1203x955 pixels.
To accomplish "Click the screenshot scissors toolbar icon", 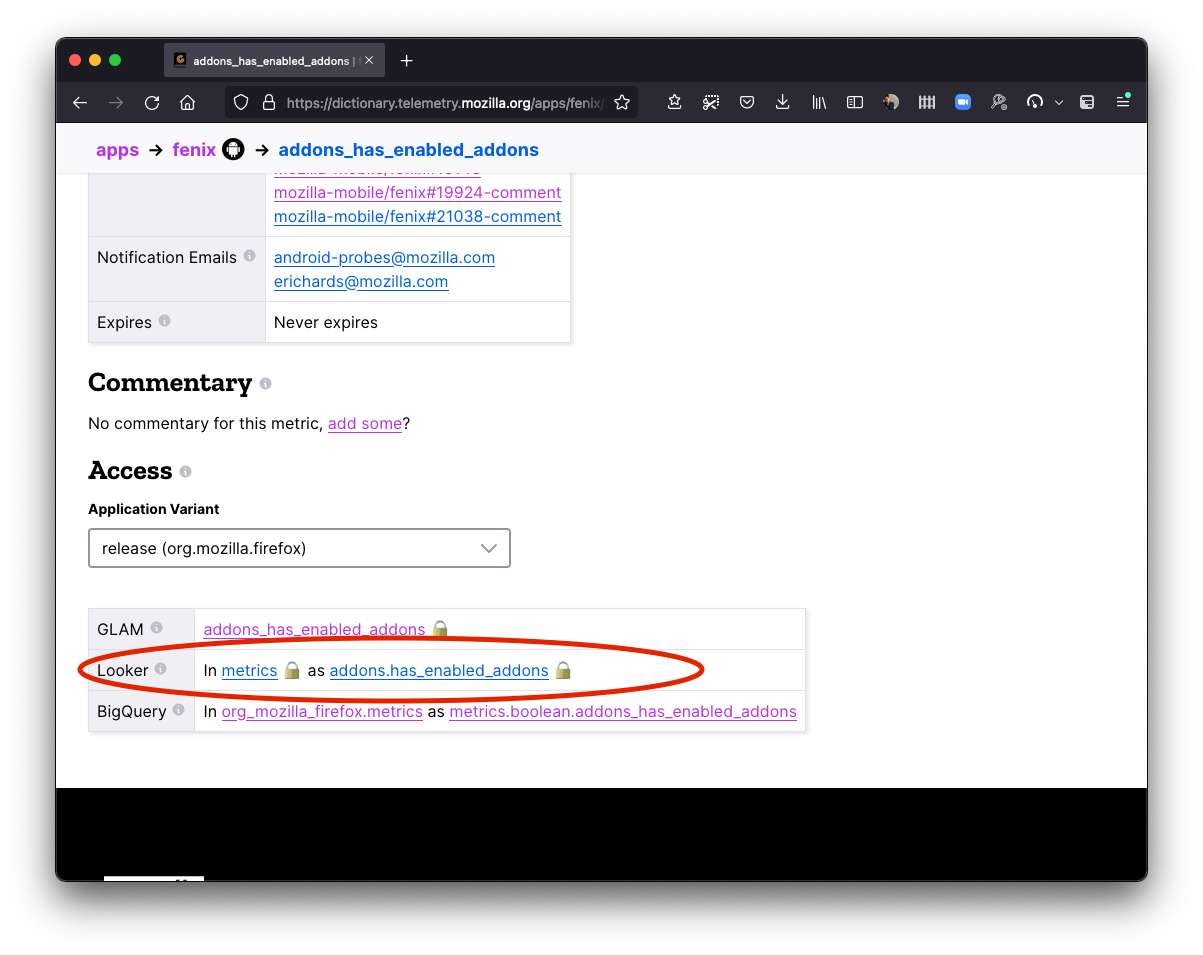I will point(711,102).
